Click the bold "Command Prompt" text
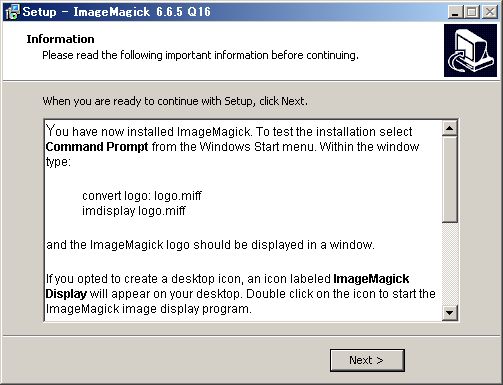 [x=97, y=147]
